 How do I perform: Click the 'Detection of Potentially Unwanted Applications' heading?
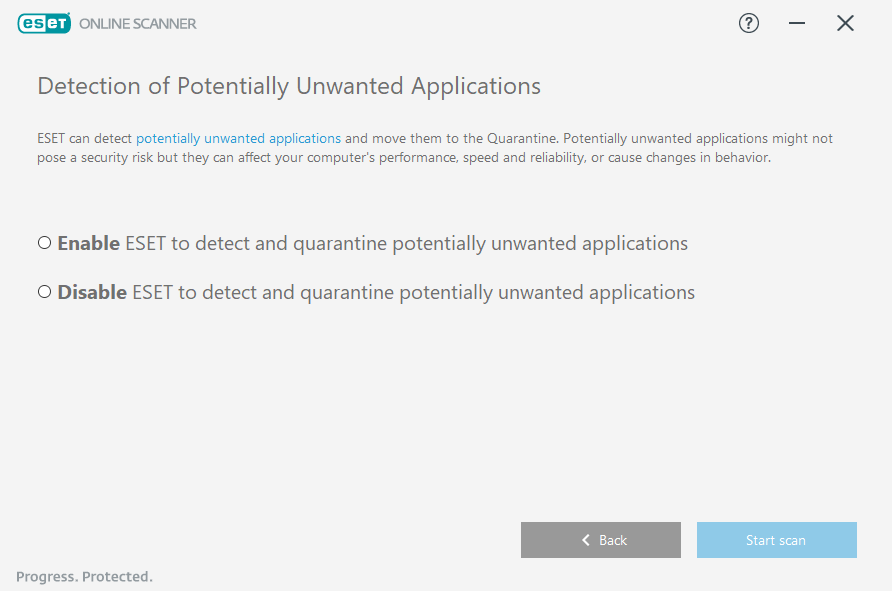(289, 86)
